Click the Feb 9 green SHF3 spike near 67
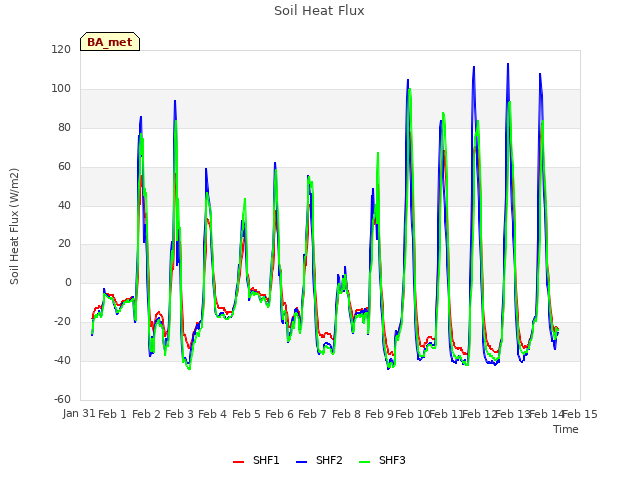Viewport: 640px width, 480px height. pyautogui.click(x=378, y=153)
